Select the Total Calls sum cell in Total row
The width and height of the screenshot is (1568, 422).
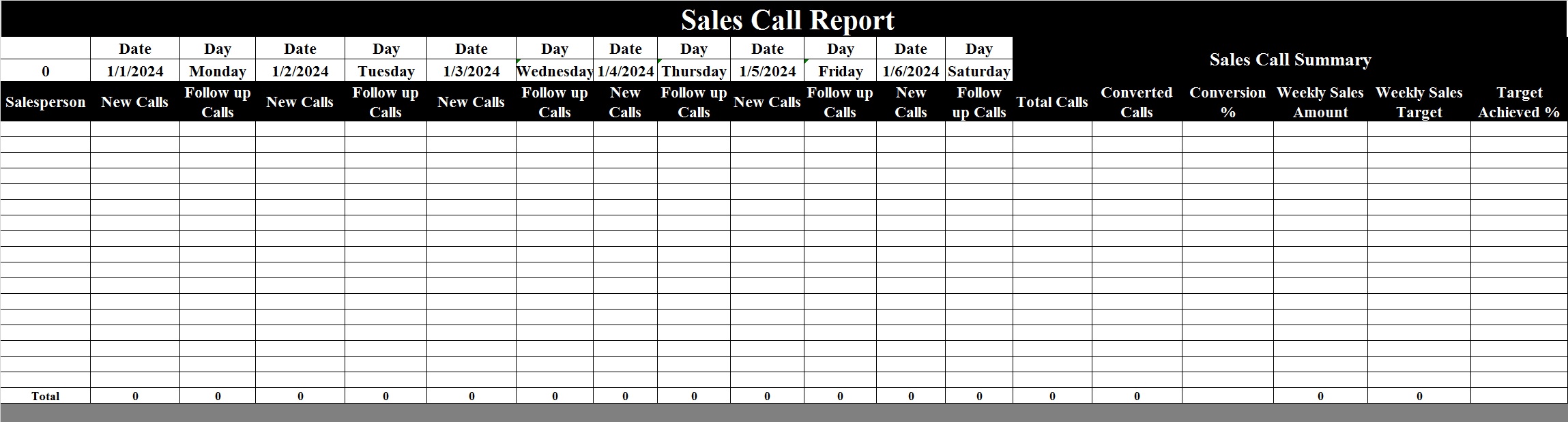pyautogui.click(x=1052, y=396)
